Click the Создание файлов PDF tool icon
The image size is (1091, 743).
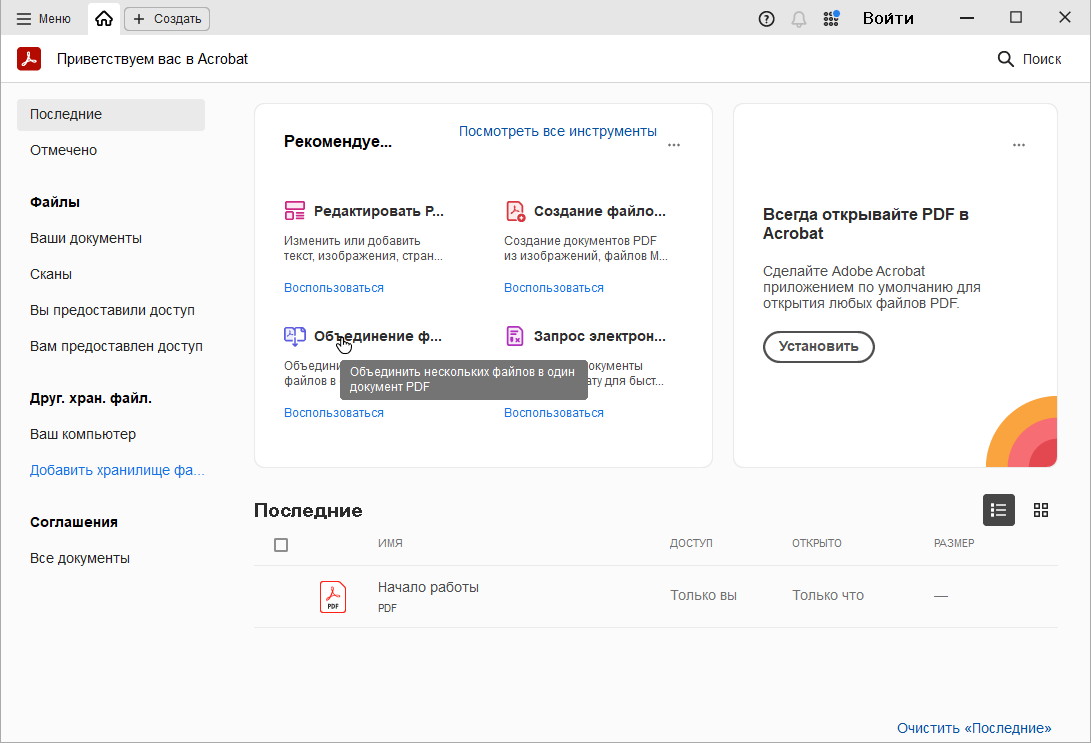click(515, 211)
